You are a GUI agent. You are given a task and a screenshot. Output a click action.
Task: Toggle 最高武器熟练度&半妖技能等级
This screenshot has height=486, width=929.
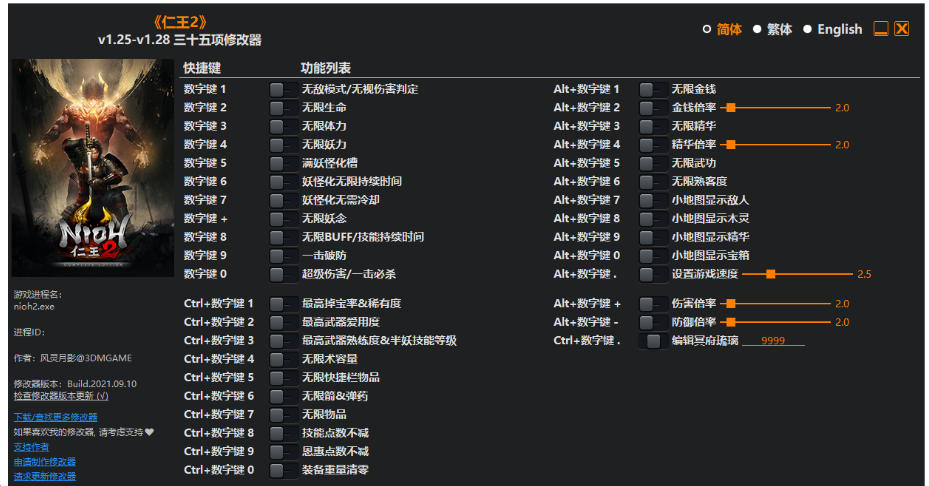283,341
